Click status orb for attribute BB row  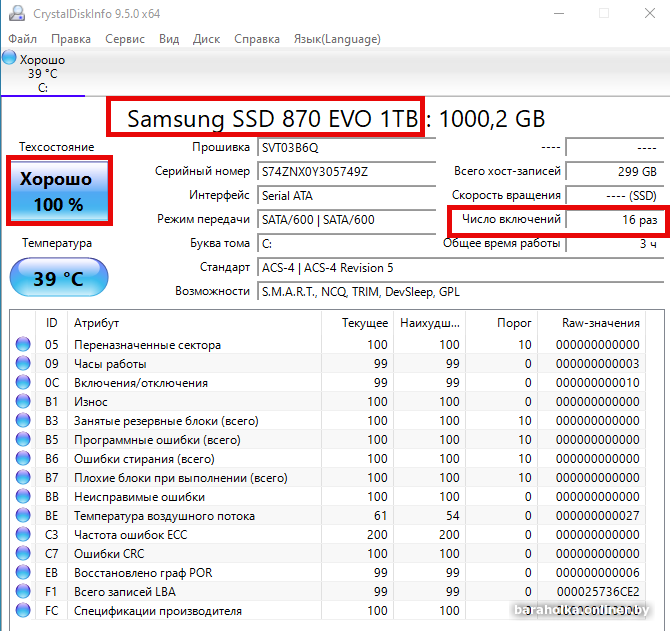click(x=23, y=496)
